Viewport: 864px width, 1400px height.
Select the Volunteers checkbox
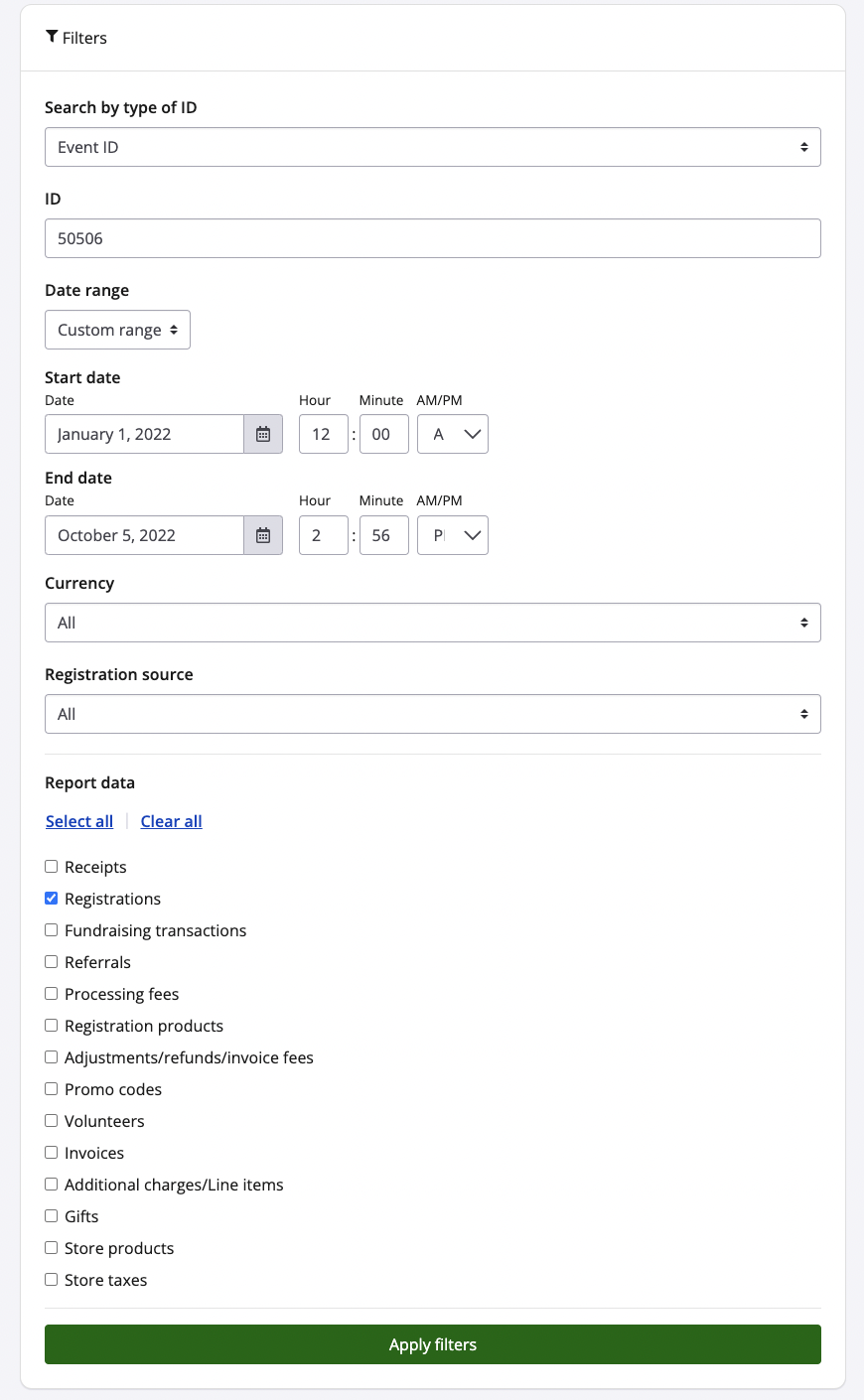[x=52, y=1121]
